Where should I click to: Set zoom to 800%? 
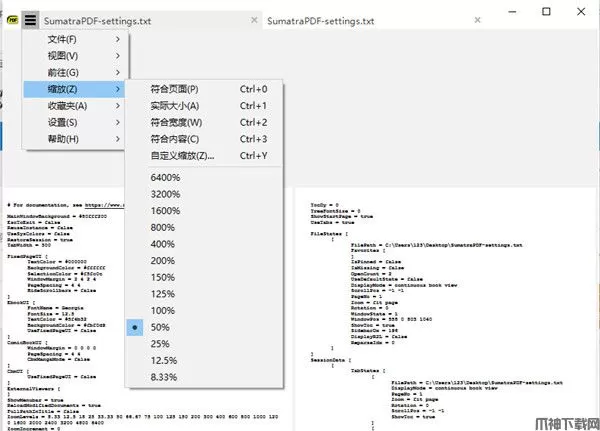205,227
